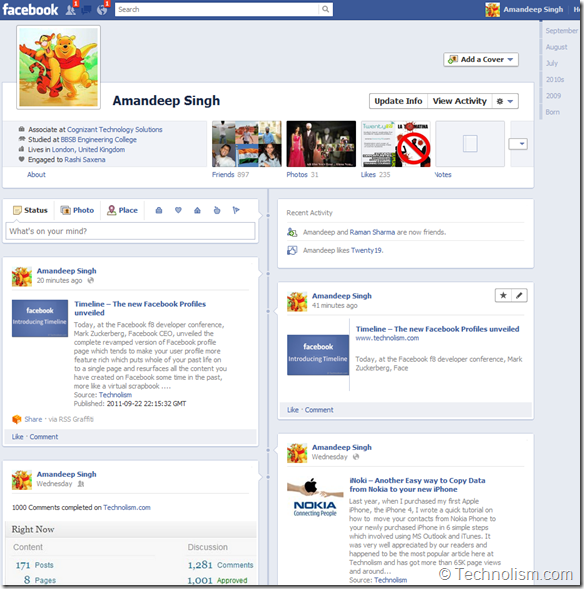
Task: Select the Home life event icon
Action: pos(198,210)
